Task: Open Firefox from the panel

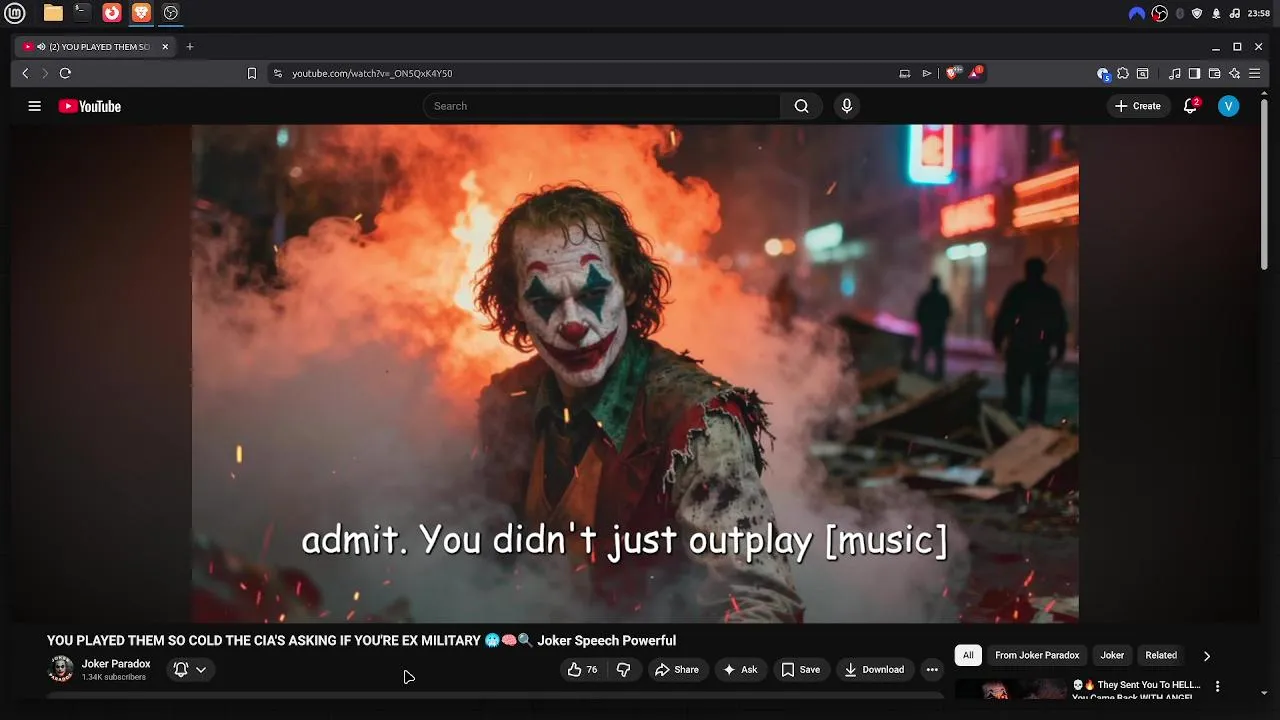Action: [112, 13]
